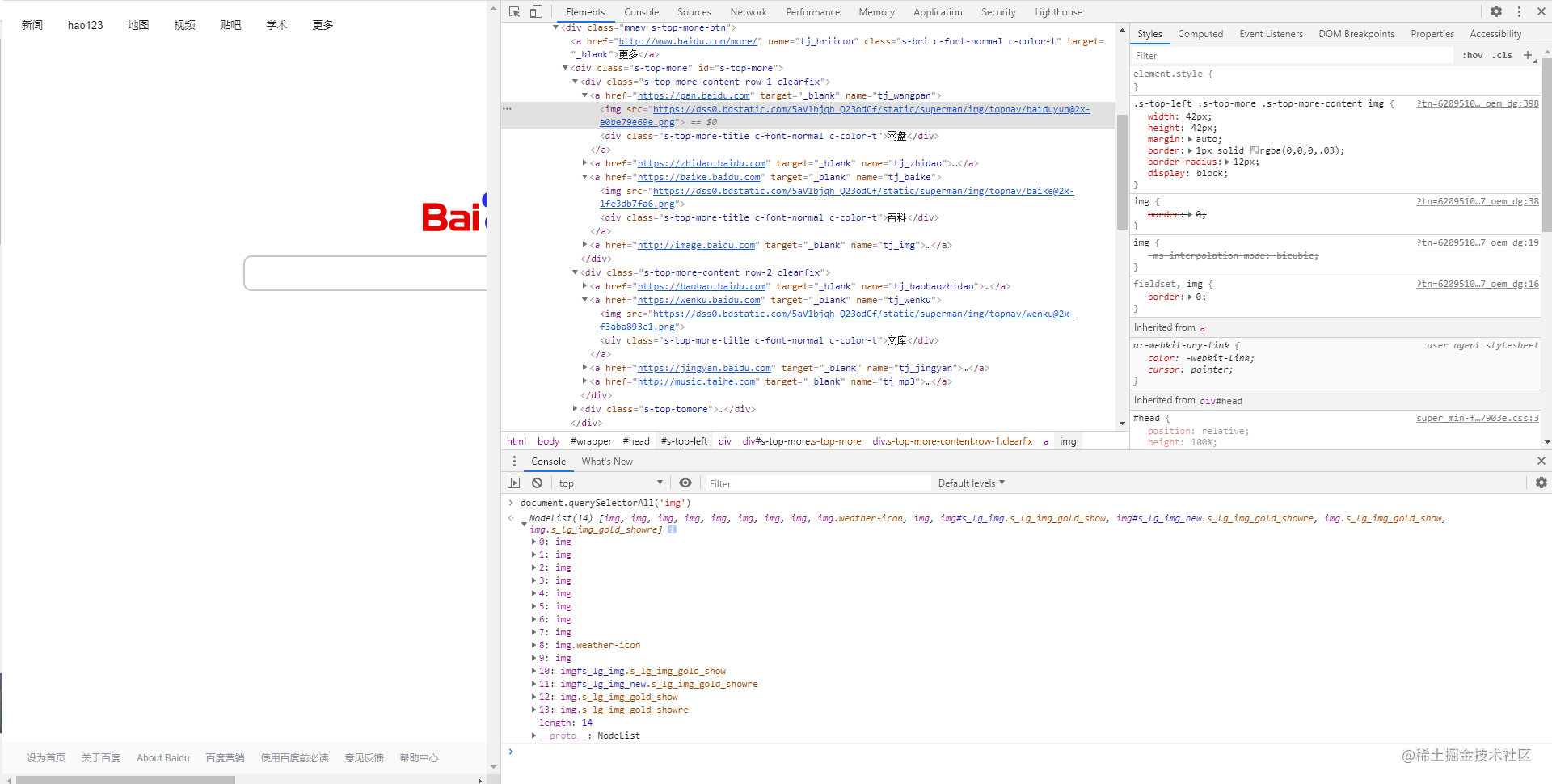This screenshot has width=1552, height=784.
Task: Click the new style rule plus icon
Action: coord(1528,55)
